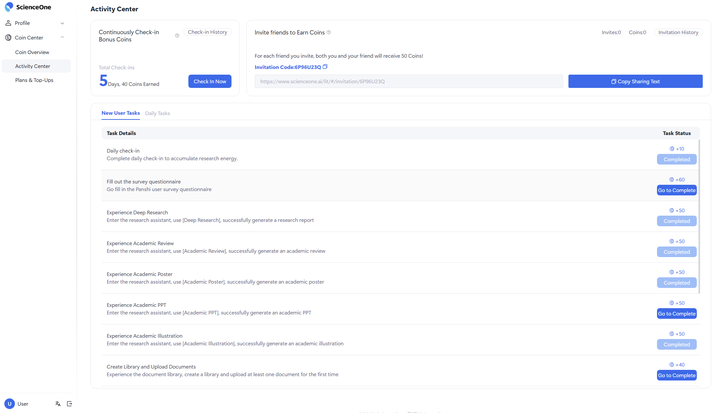Viewport: 720px width, 413px height.
Task: Click the blue user avatar icon
Action: click(9, 404)
